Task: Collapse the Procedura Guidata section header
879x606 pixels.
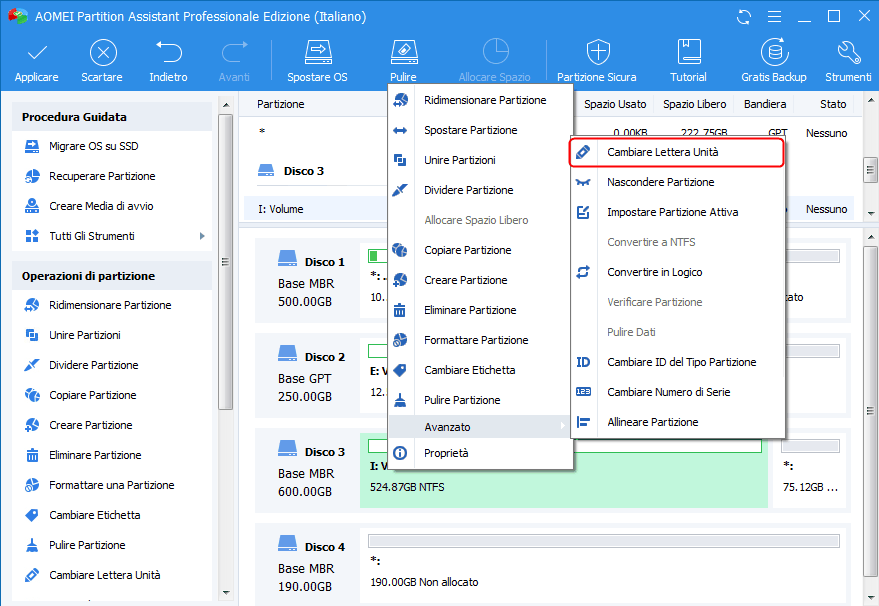Action: (x=112, y=117)
